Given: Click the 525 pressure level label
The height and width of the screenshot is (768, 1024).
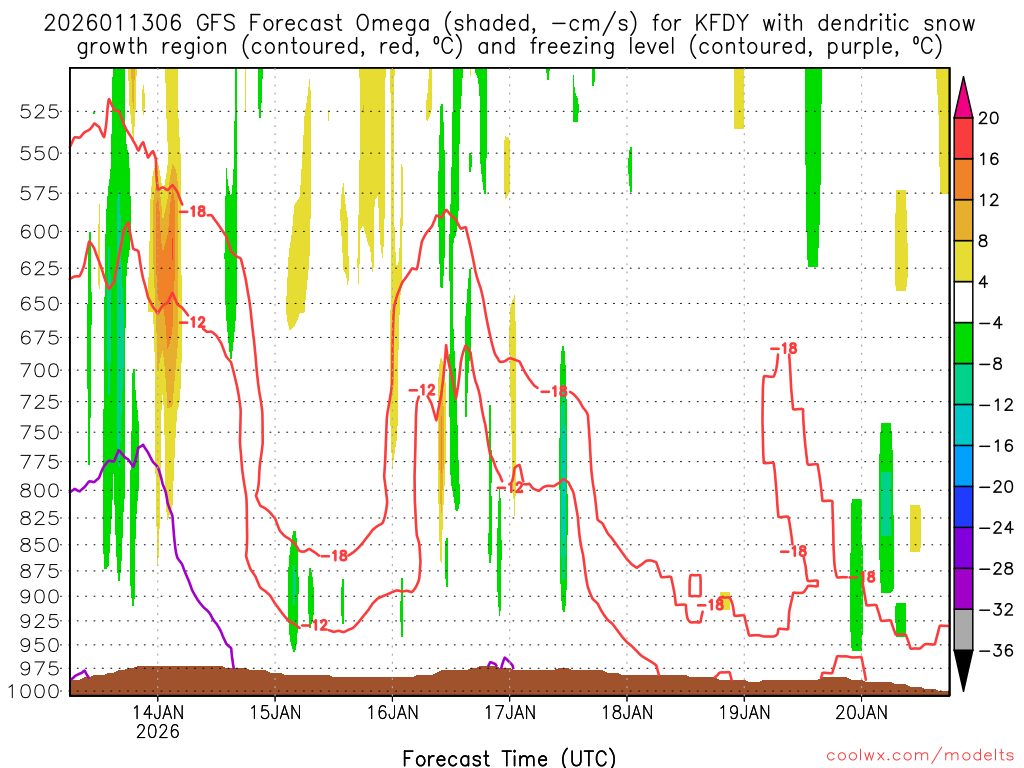Looking at the screenshot, I should tap(40, 112).
